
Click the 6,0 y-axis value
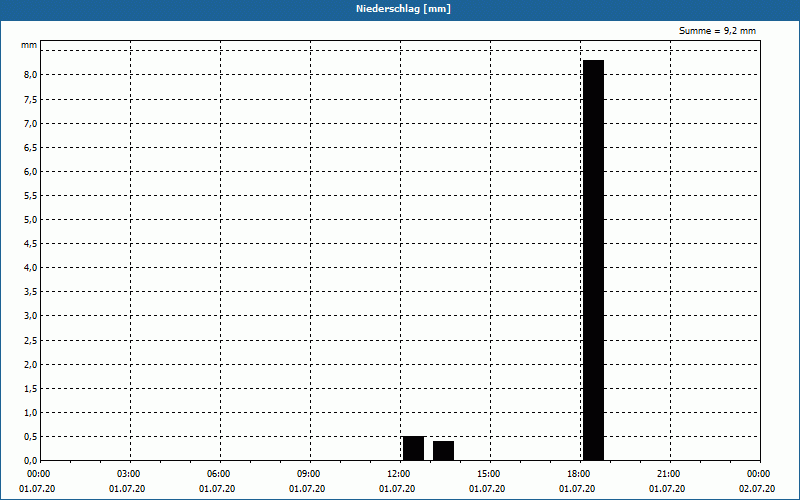[x=31, y=171]
